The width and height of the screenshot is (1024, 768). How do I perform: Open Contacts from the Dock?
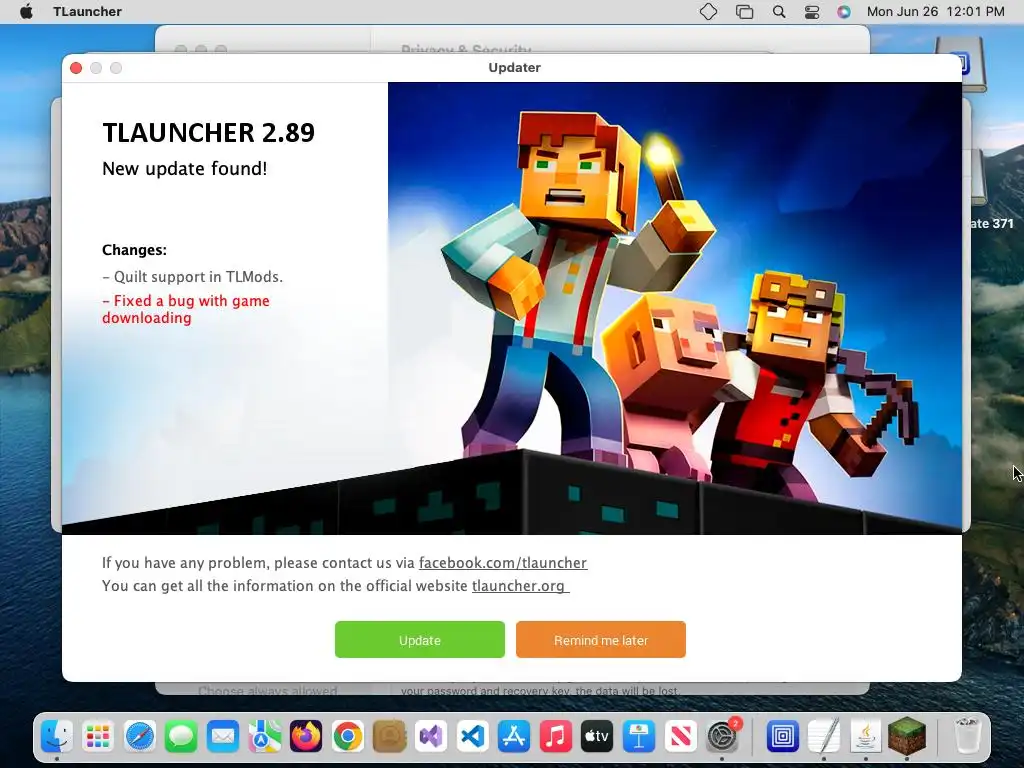click(389, 737)
